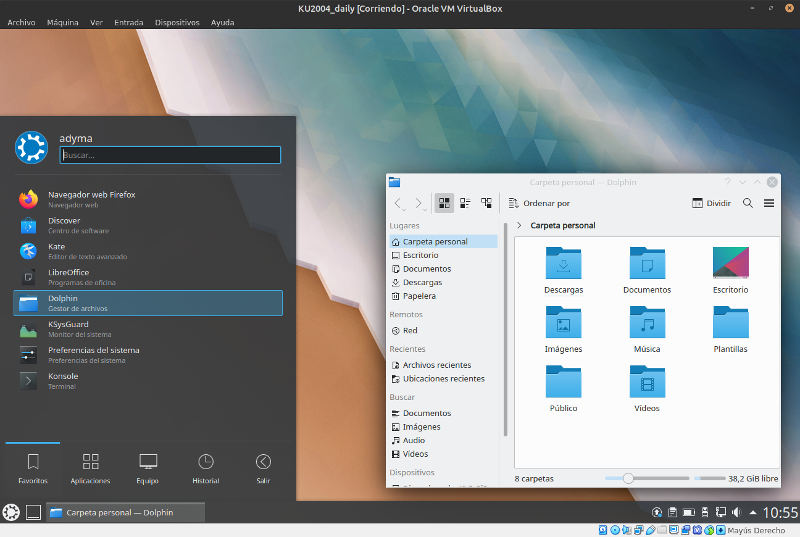Image resolution: width=800 pixels, height=537 pixels.
Task: Click the Kickoff application launcher button
Action: 11,512
